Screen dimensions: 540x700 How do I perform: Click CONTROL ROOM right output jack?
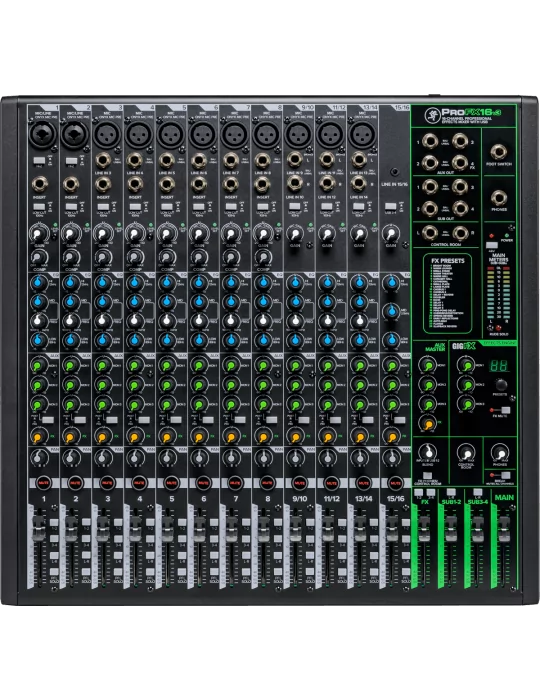coord(460,233)
